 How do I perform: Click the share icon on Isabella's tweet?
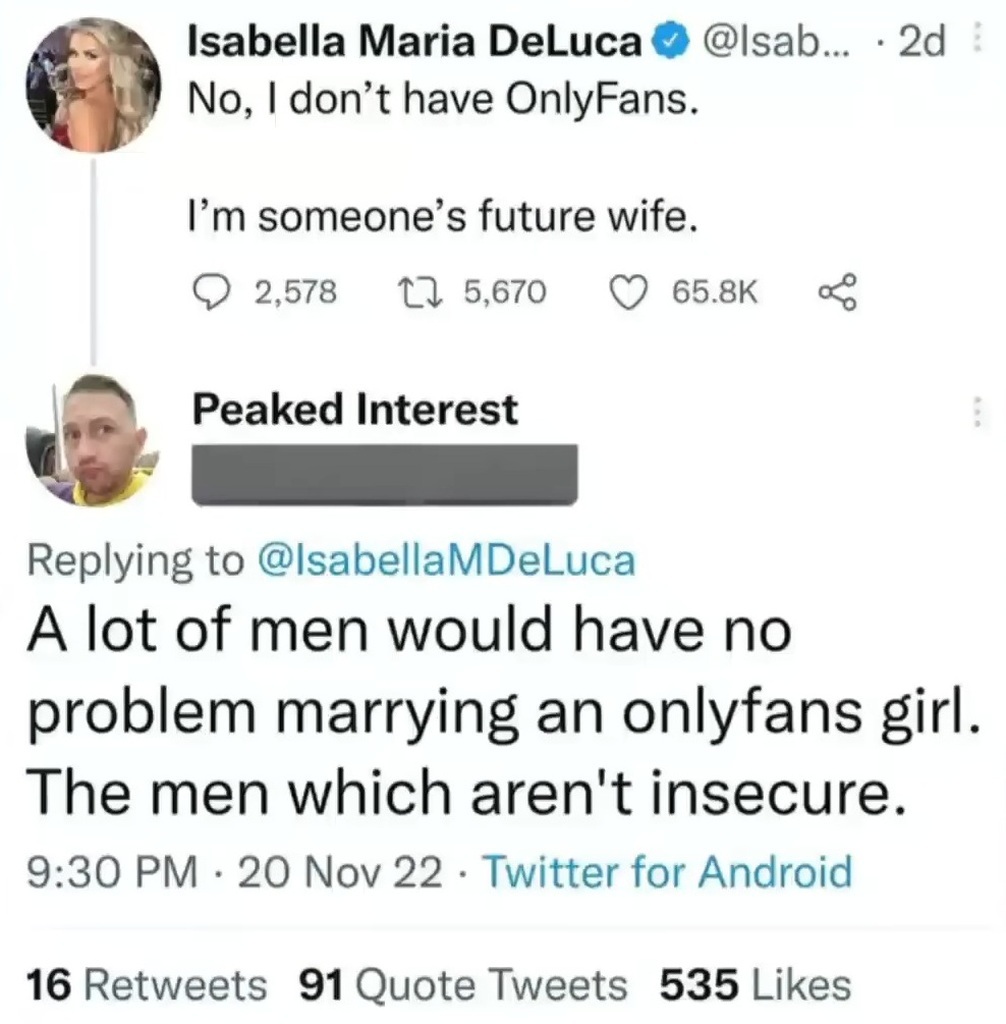tap(833, 292)
